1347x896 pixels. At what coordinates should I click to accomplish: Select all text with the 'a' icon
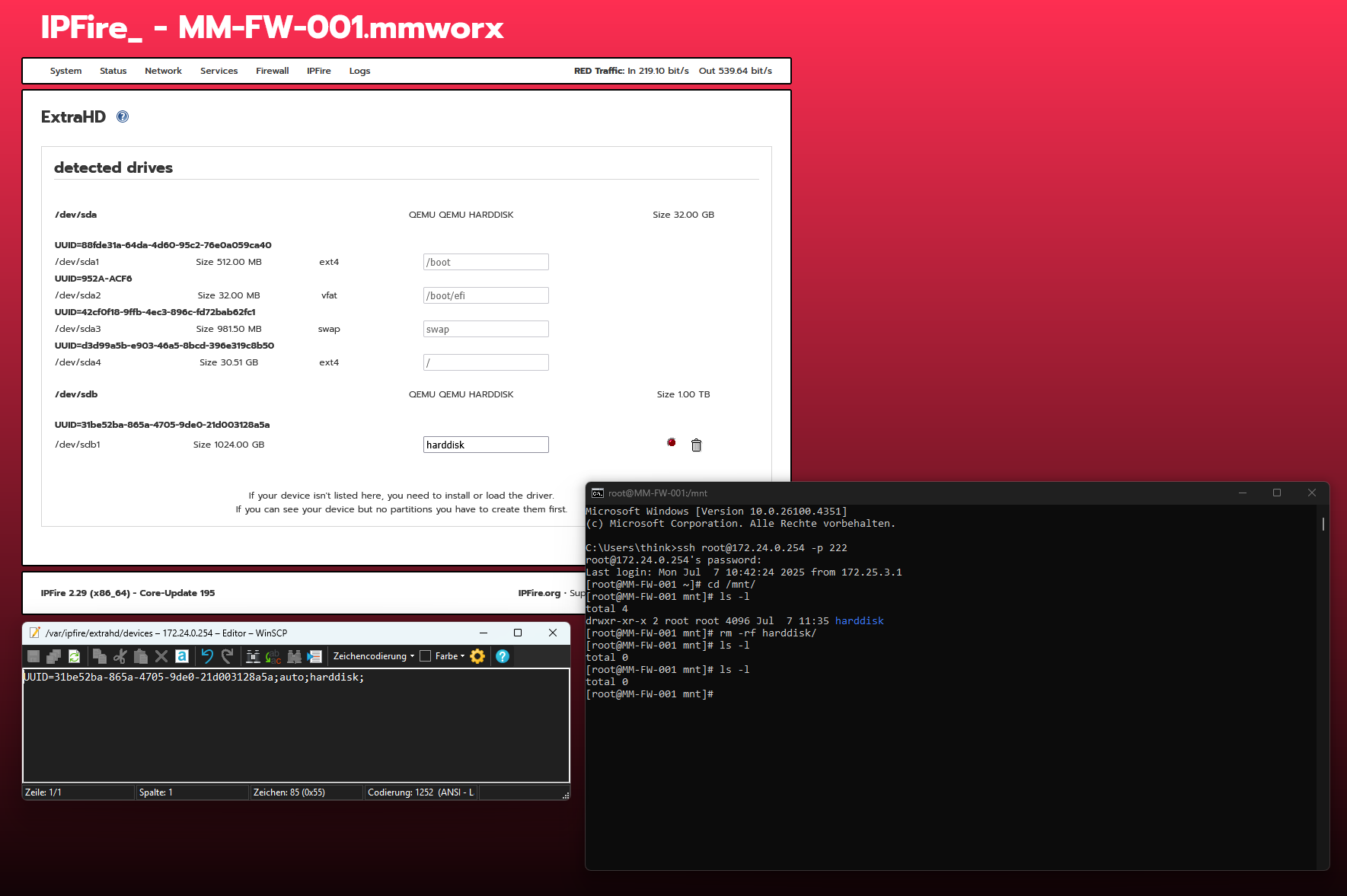point(182,656)
